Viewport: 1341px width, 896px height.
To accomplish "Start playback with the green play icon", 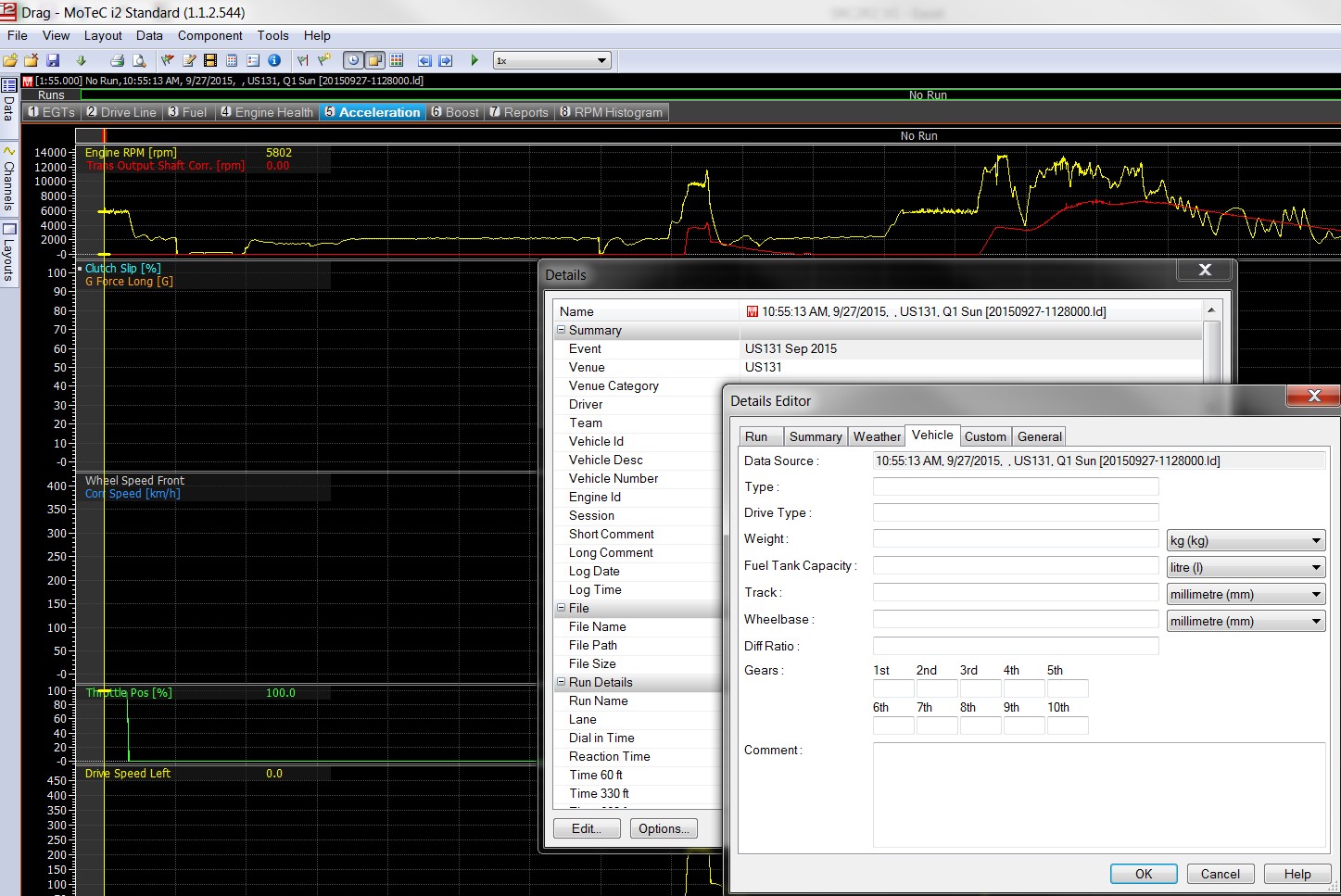I will coord(474,60).
